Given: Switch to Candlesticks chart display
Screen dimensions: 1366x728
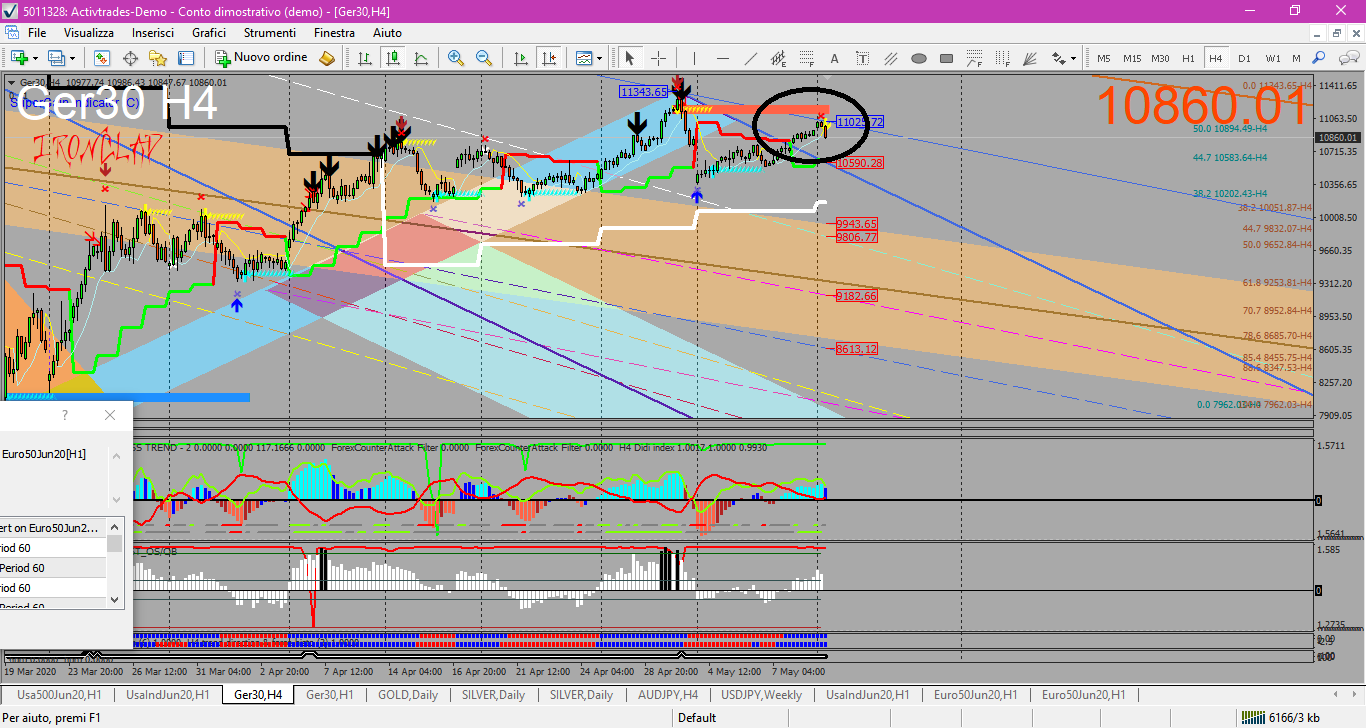Looking at the screenshot, I should click(x=393, y=58).
